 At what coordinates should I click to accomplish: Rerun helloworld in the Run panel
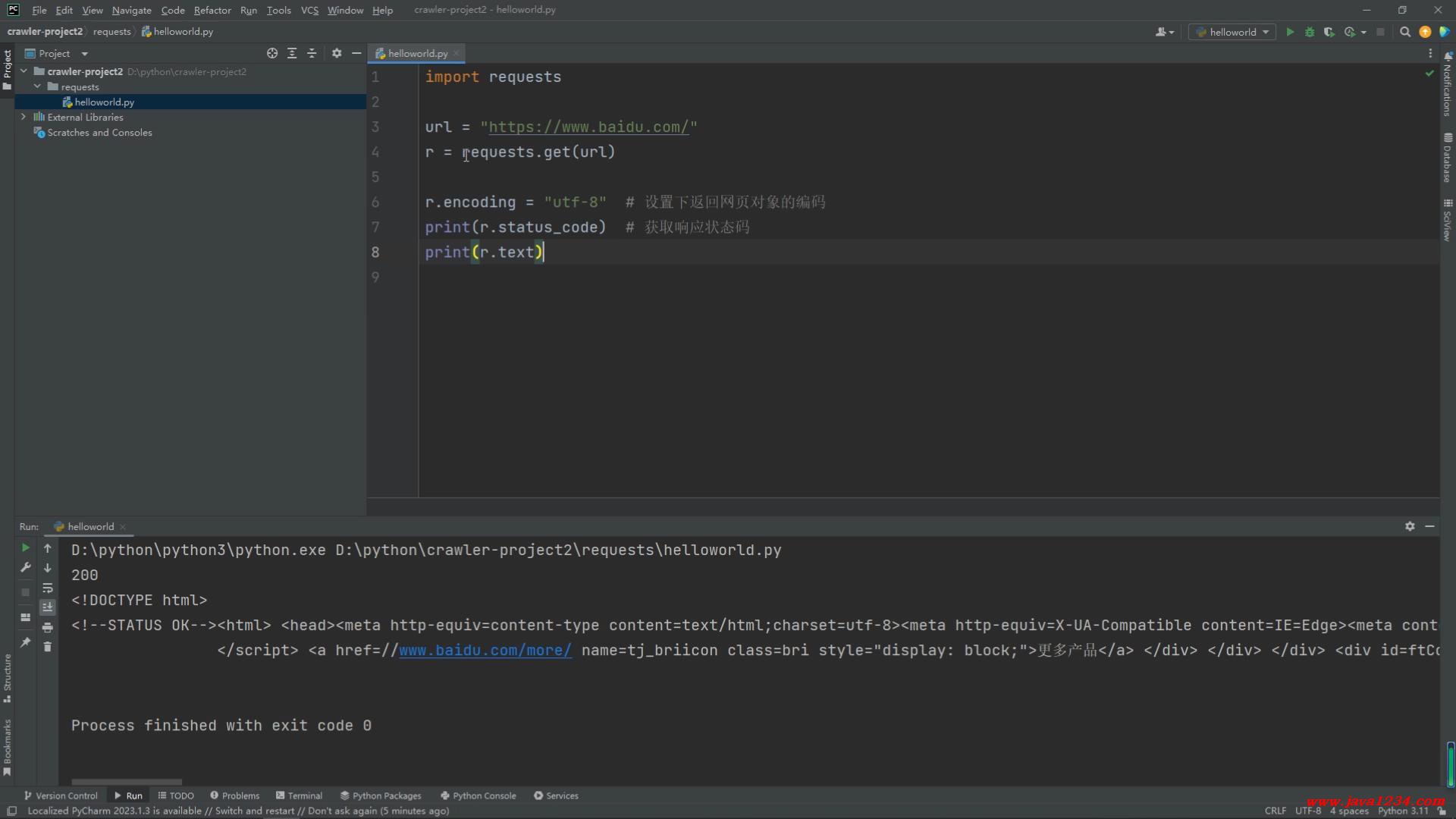[25, 548]
